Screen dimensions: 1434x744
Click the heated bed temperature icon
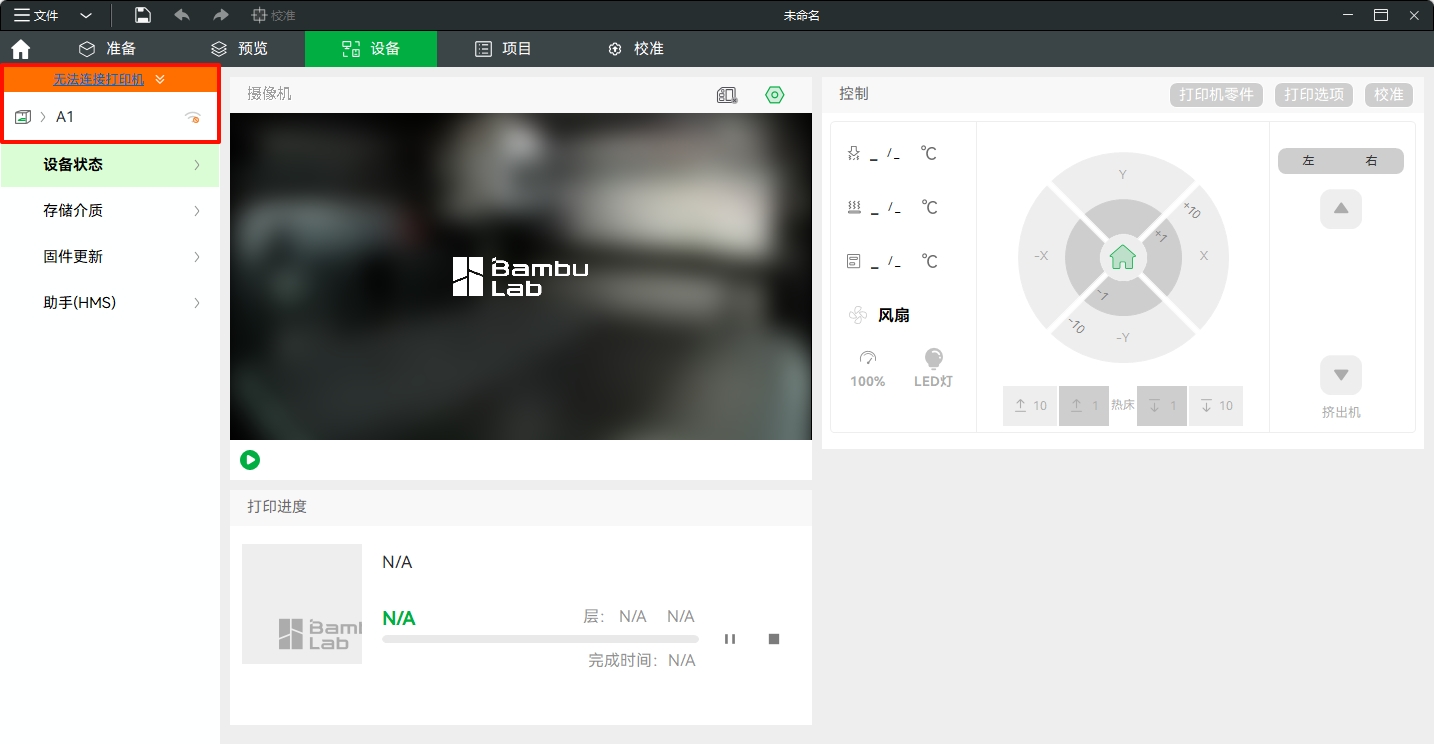tap(853, 208)
